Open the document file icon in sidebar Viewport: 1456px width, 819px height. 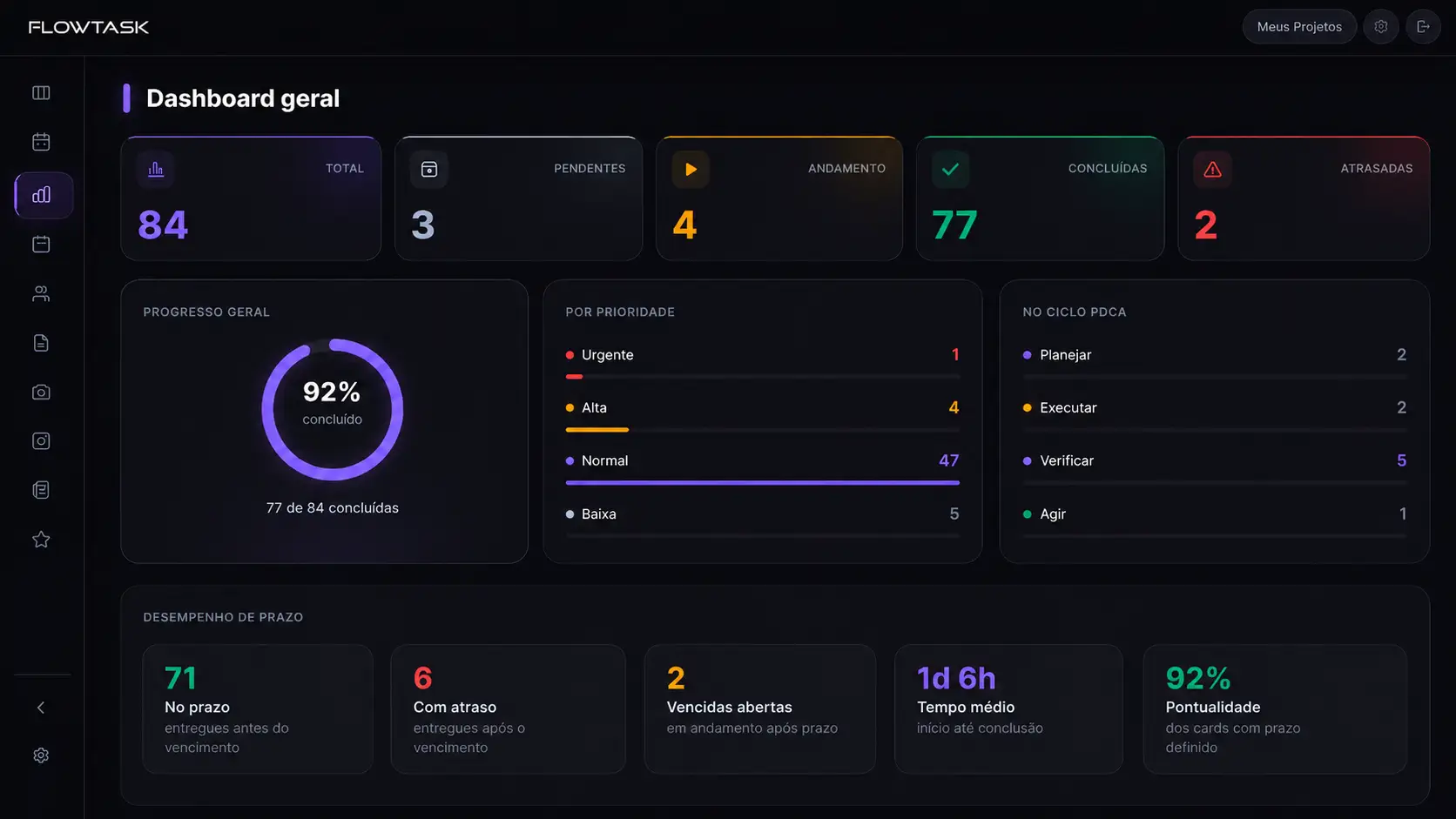point(41,343)
